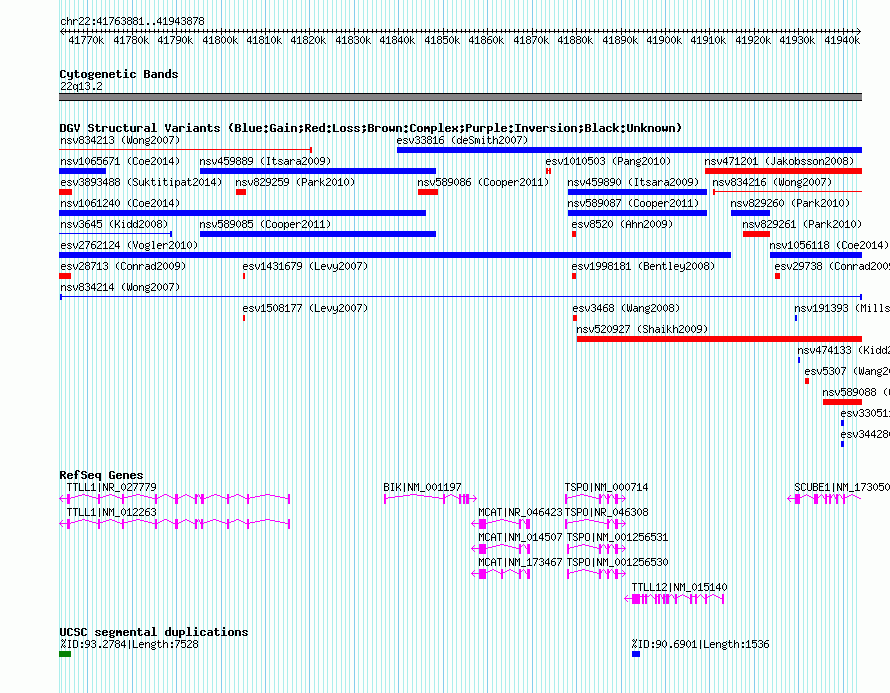Select the nsv1061240 (Coe2014) variant label
This screenshot has width=890, height=693.
120,203
